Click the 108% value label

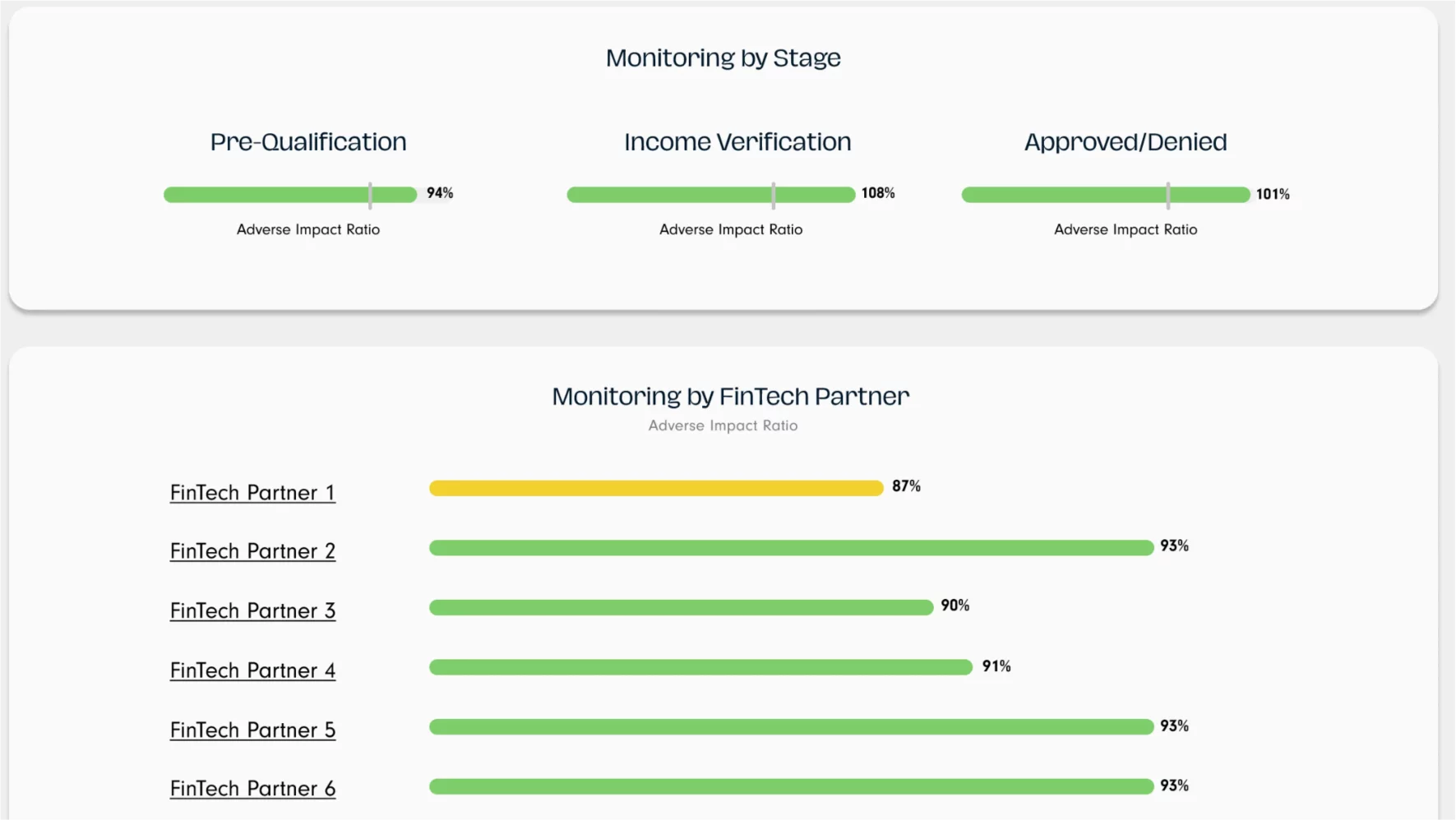pyautogui.click(x=878, y=193)
